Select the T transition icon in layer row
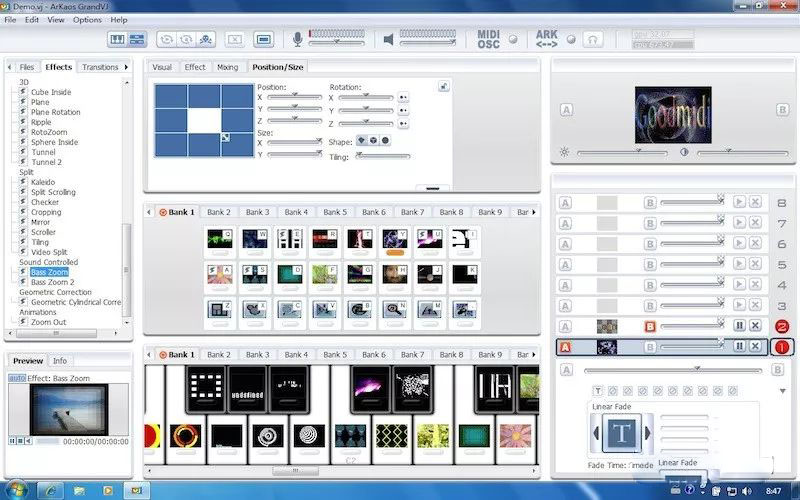 (x=598, y=391)
